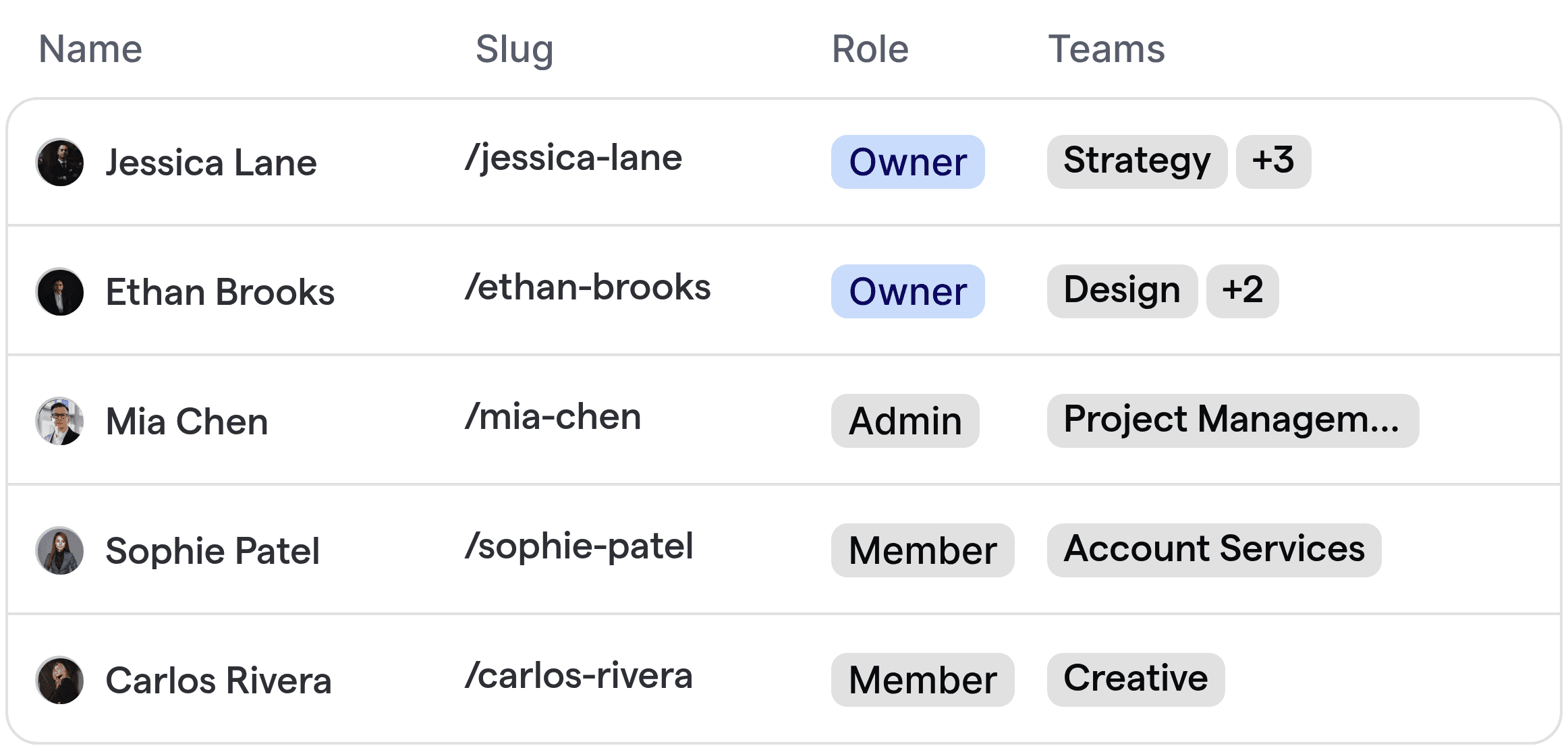The height and width of the screenshot is (750, 1568).
Task: Expand the +2 teams for Ethan Brooks
Action: (x=1242, y=291)
